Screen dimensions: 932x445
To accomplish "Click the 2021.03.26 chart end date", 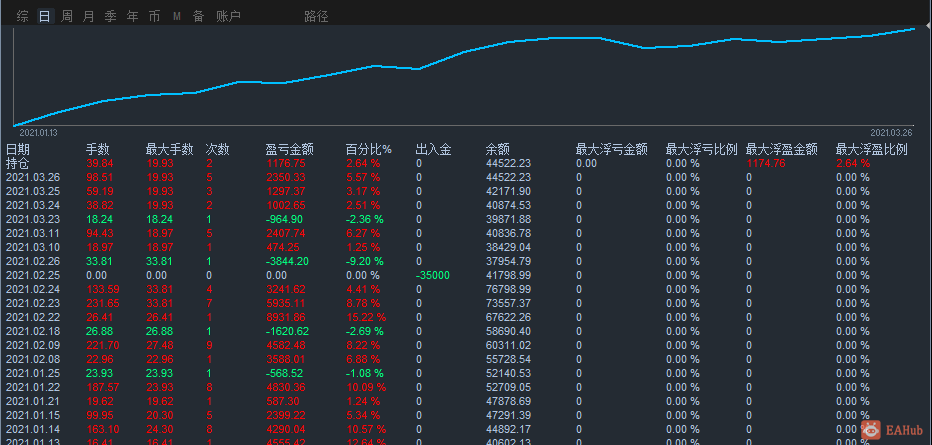I will click(x=892, y=132).
